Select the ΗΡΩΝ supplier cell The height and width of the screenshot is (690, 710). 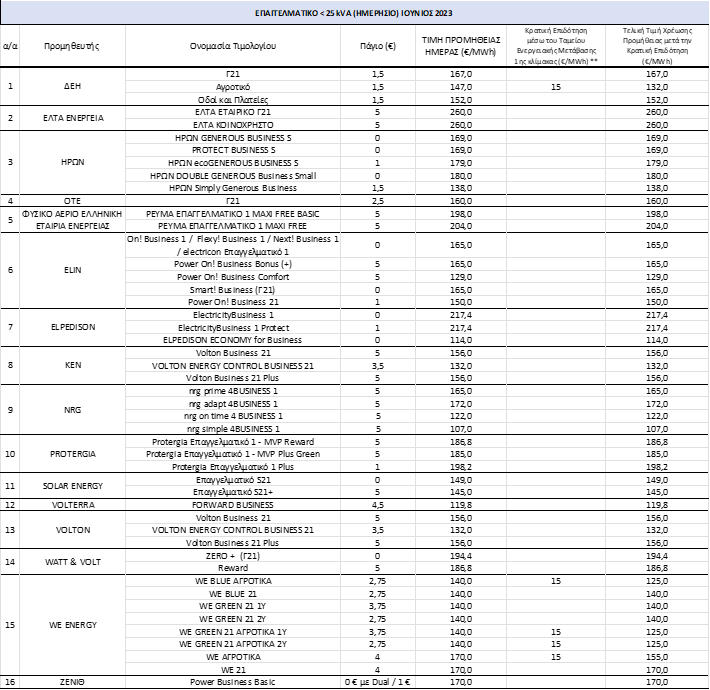pos(72,162)
